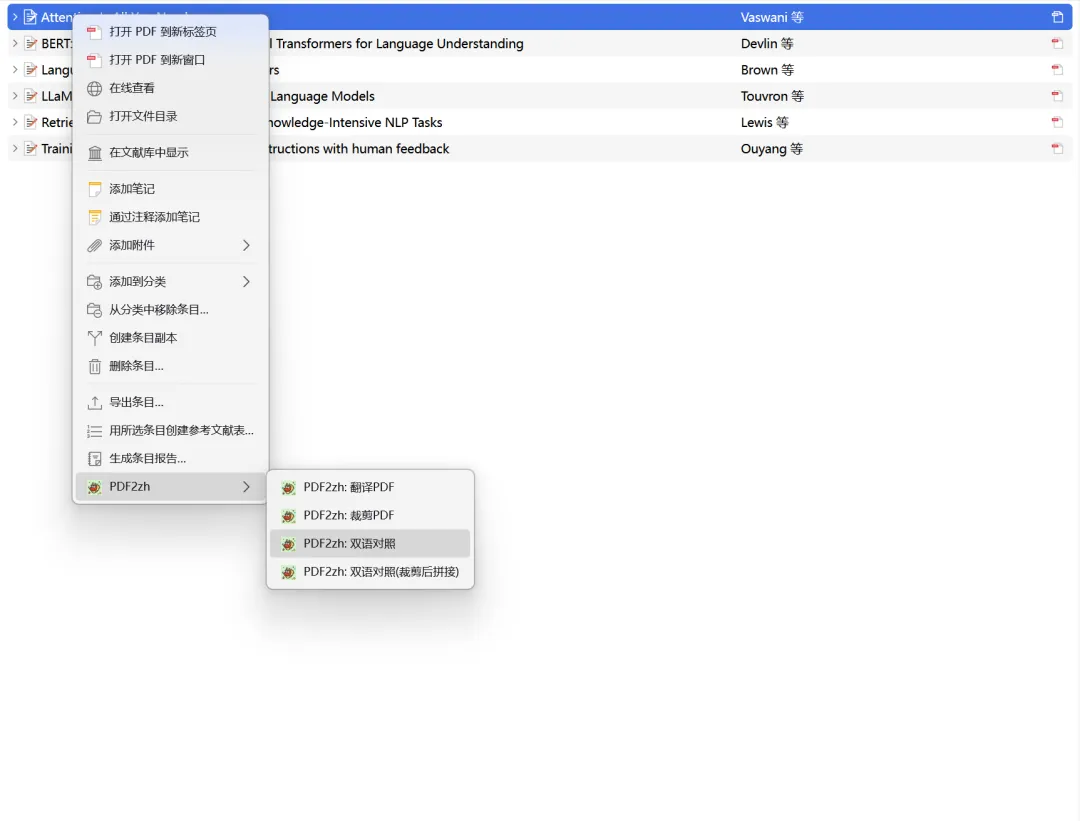Click the report icon for 生成条目报告

click(94, 459)
